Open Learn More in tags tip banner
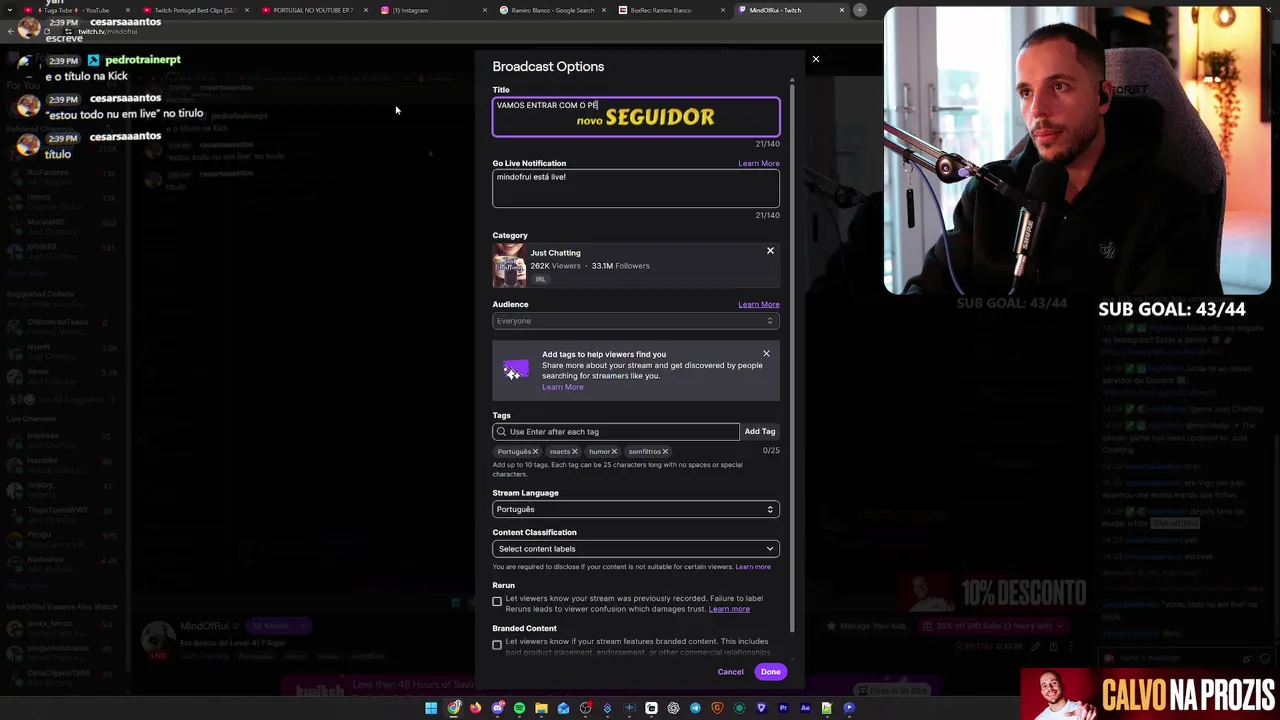Viewport: 1280px width, 720px height. click(x=562, y=387)
